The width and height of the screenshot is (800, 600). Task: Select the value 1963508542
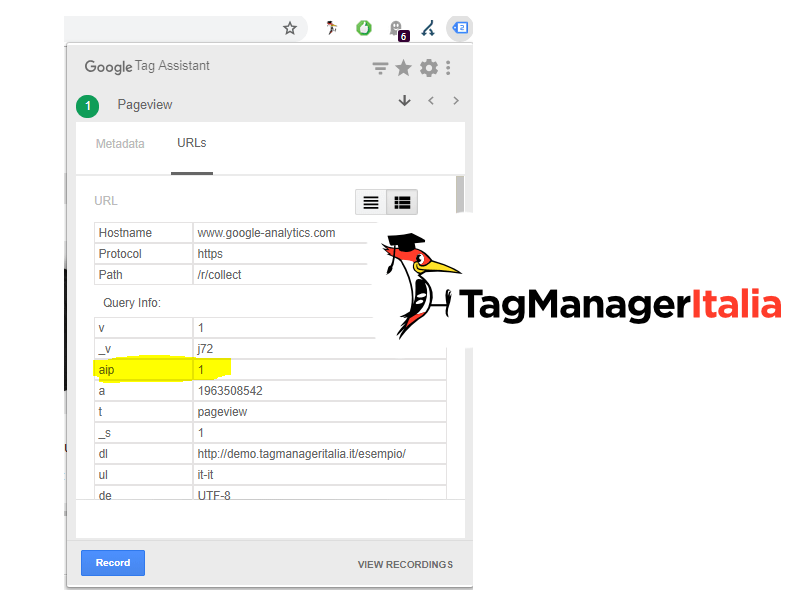(230, 391)
